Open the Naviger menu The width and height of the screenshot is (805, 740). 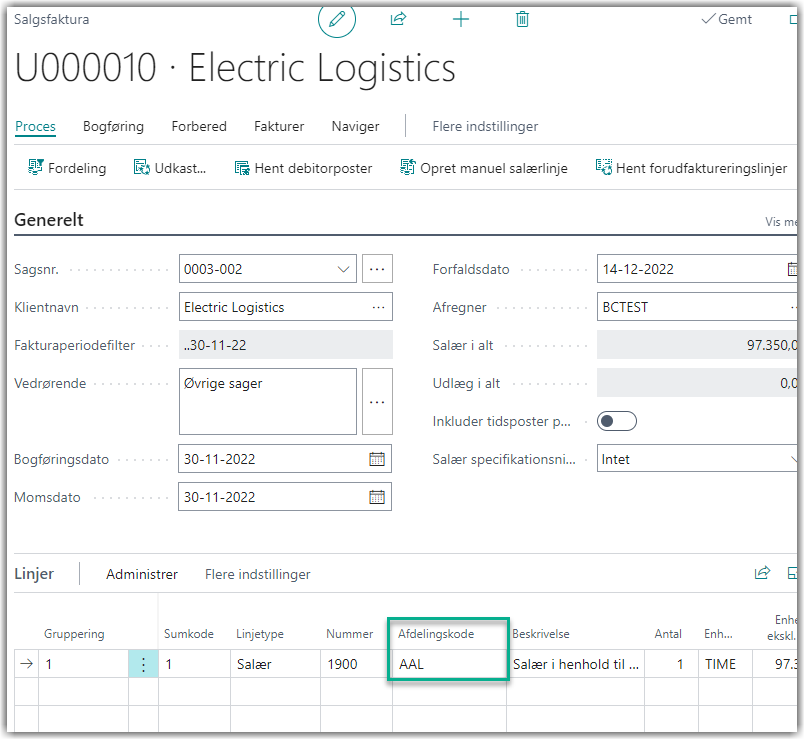pos(355,126)
